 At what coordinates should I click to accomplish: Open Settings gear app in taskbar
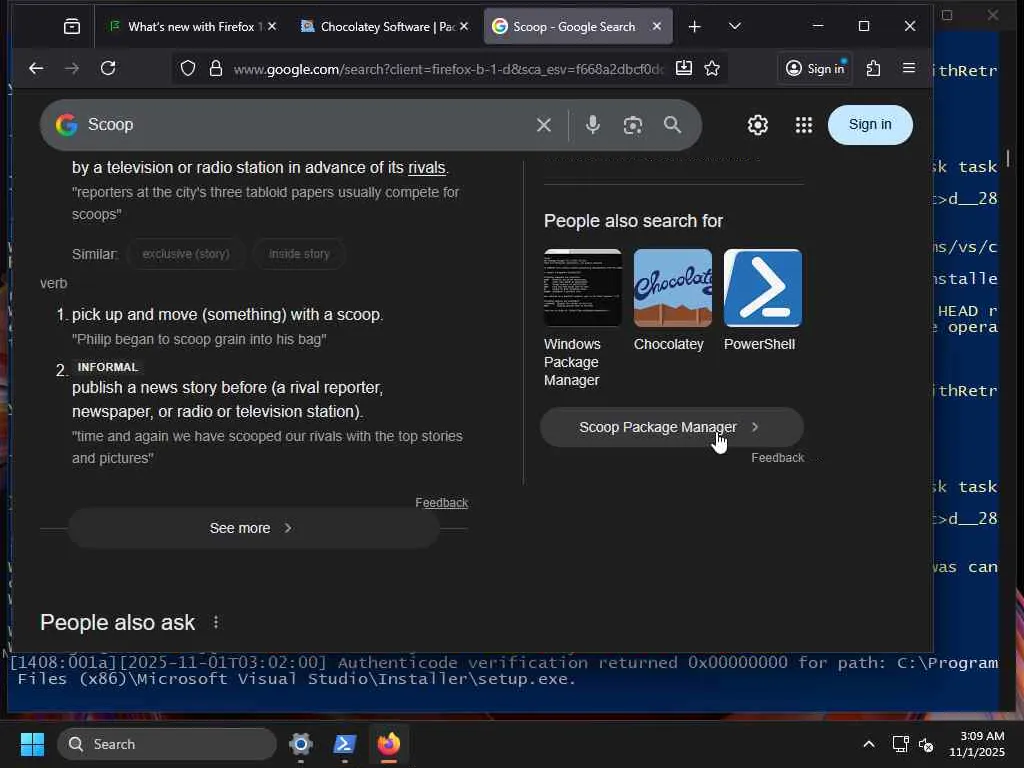[x=301, y=744]
